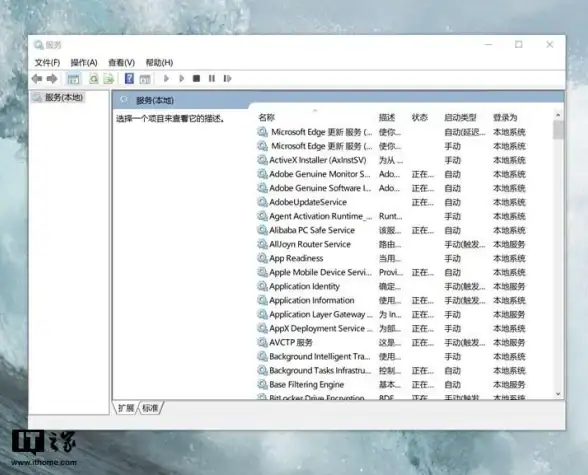
Task: Sort by the 状态 column header
Action: [x=420, y=118]
